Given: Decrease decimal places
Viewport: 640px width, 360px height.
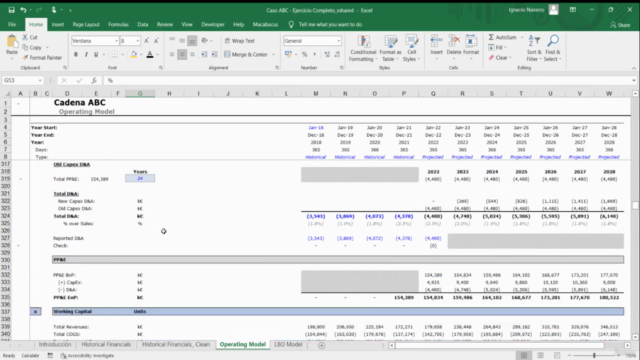Looking at the screenshot, I should tap(337, 54).
